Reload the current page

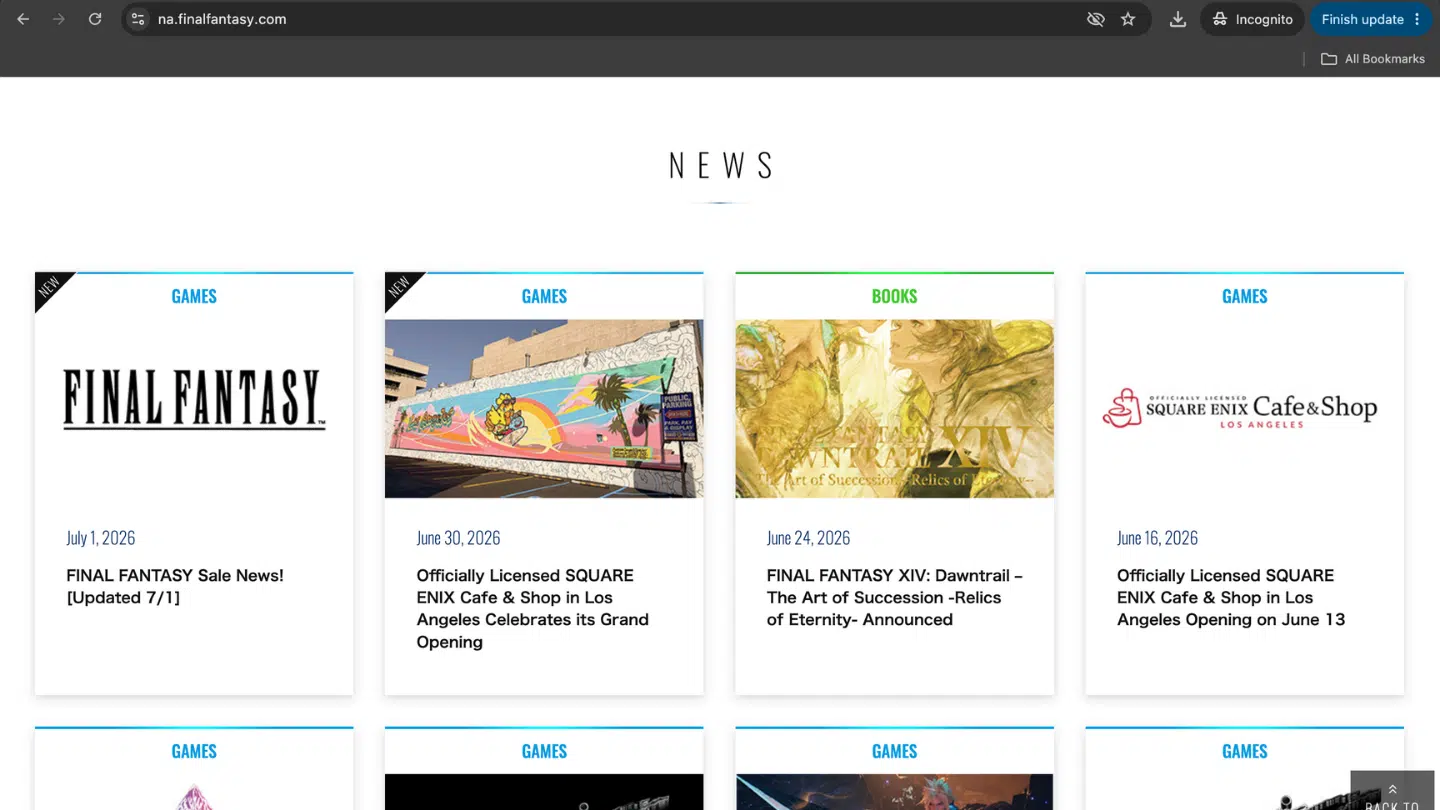coord(95,19)
